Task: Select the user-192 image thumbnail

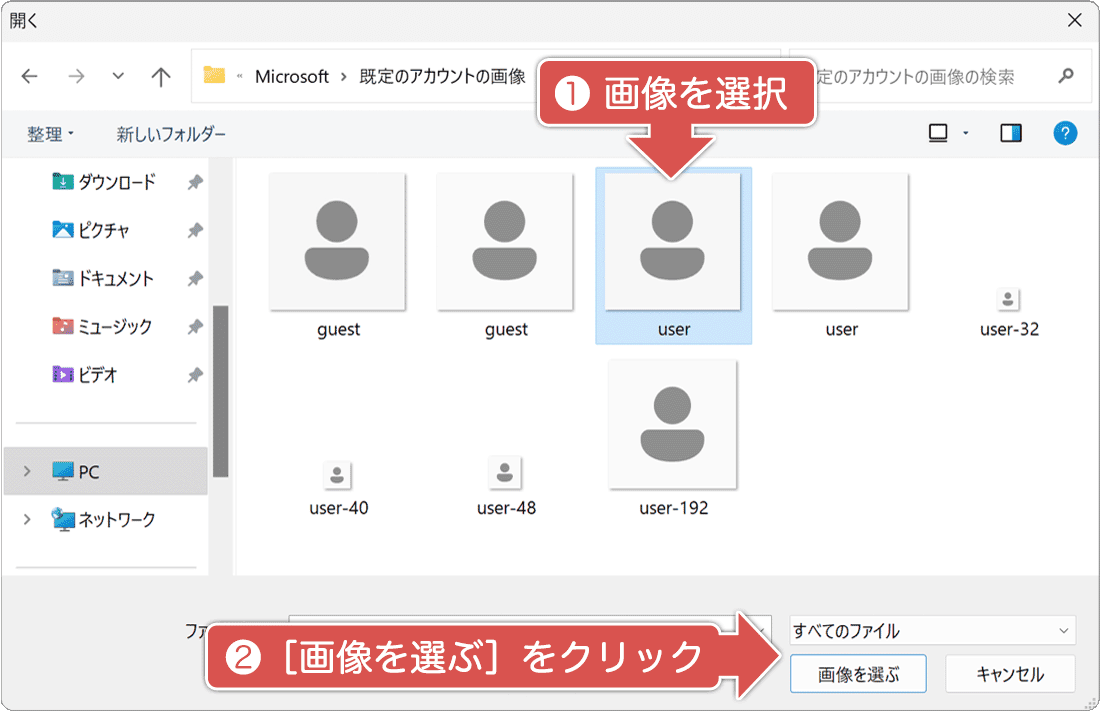Action: 673,423
